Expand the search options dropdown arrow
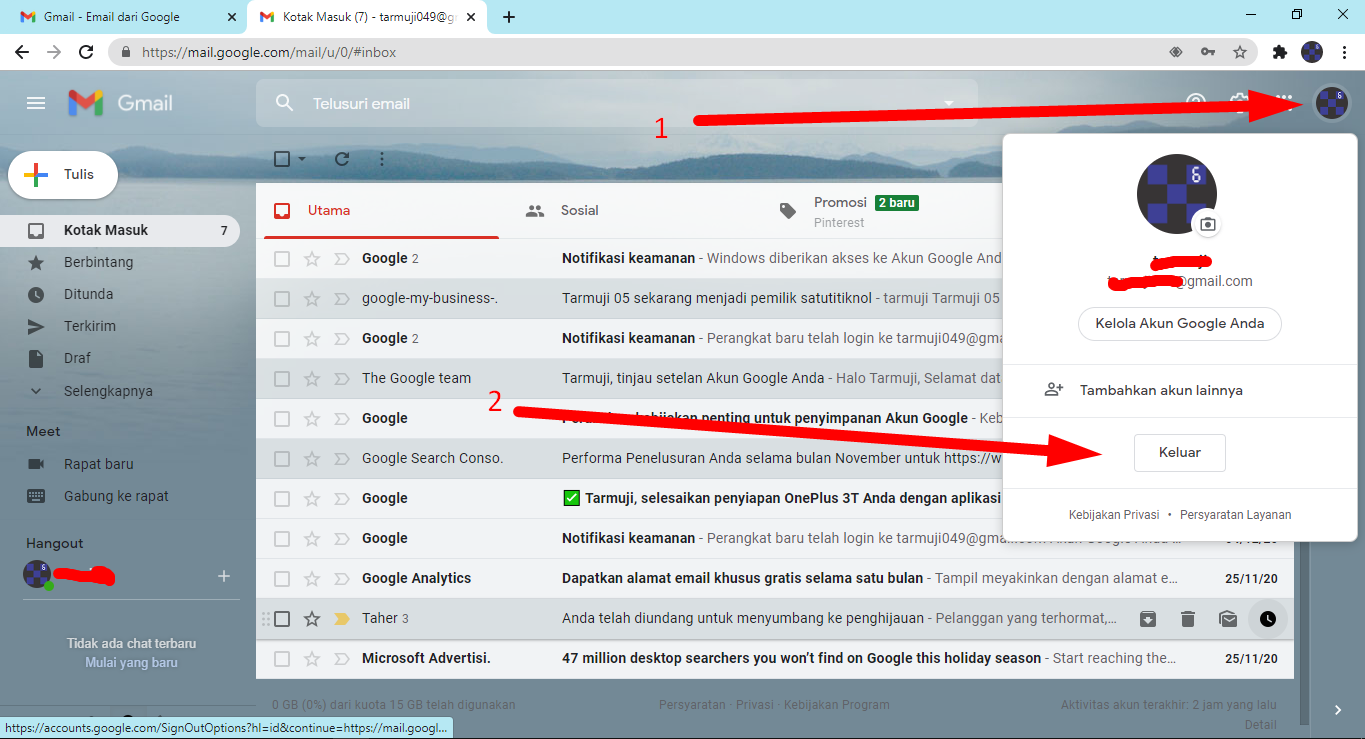This screenshot has width=1365, height=739. (949, 103)
